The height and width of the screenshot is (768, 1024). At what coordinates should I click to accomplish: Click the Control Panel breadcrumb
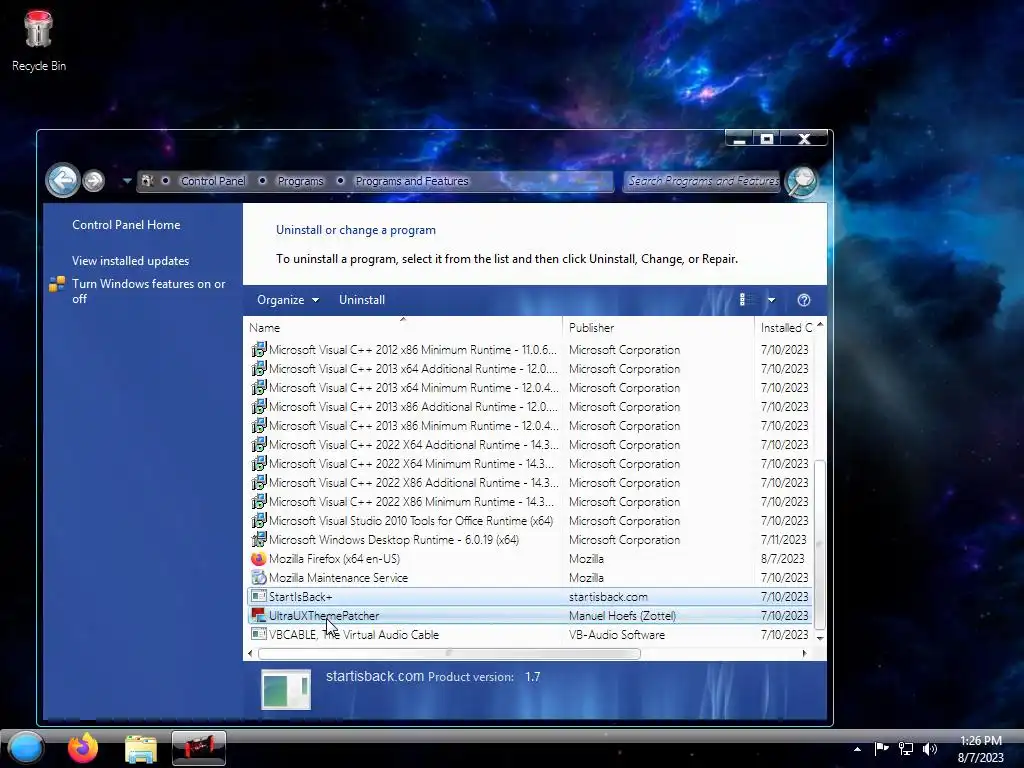pos(213,181)
